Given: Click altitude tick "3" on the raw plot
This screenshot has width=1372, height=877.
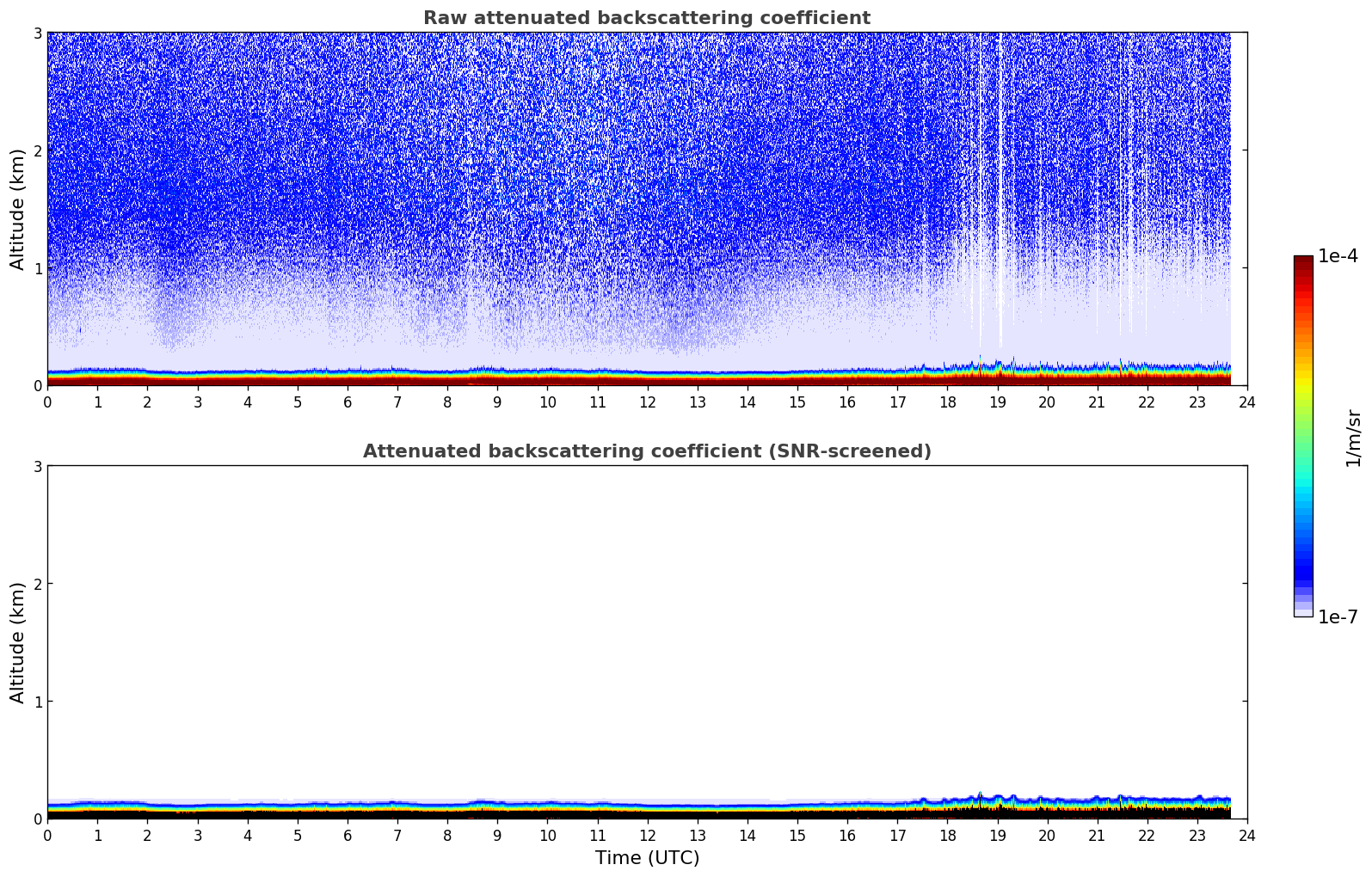Looking at the screenshot, I should [x=37, y=33].
